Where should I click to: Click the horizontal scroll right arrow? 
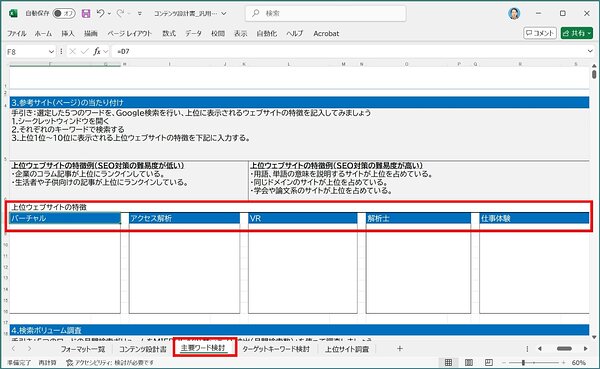point(585,349)
